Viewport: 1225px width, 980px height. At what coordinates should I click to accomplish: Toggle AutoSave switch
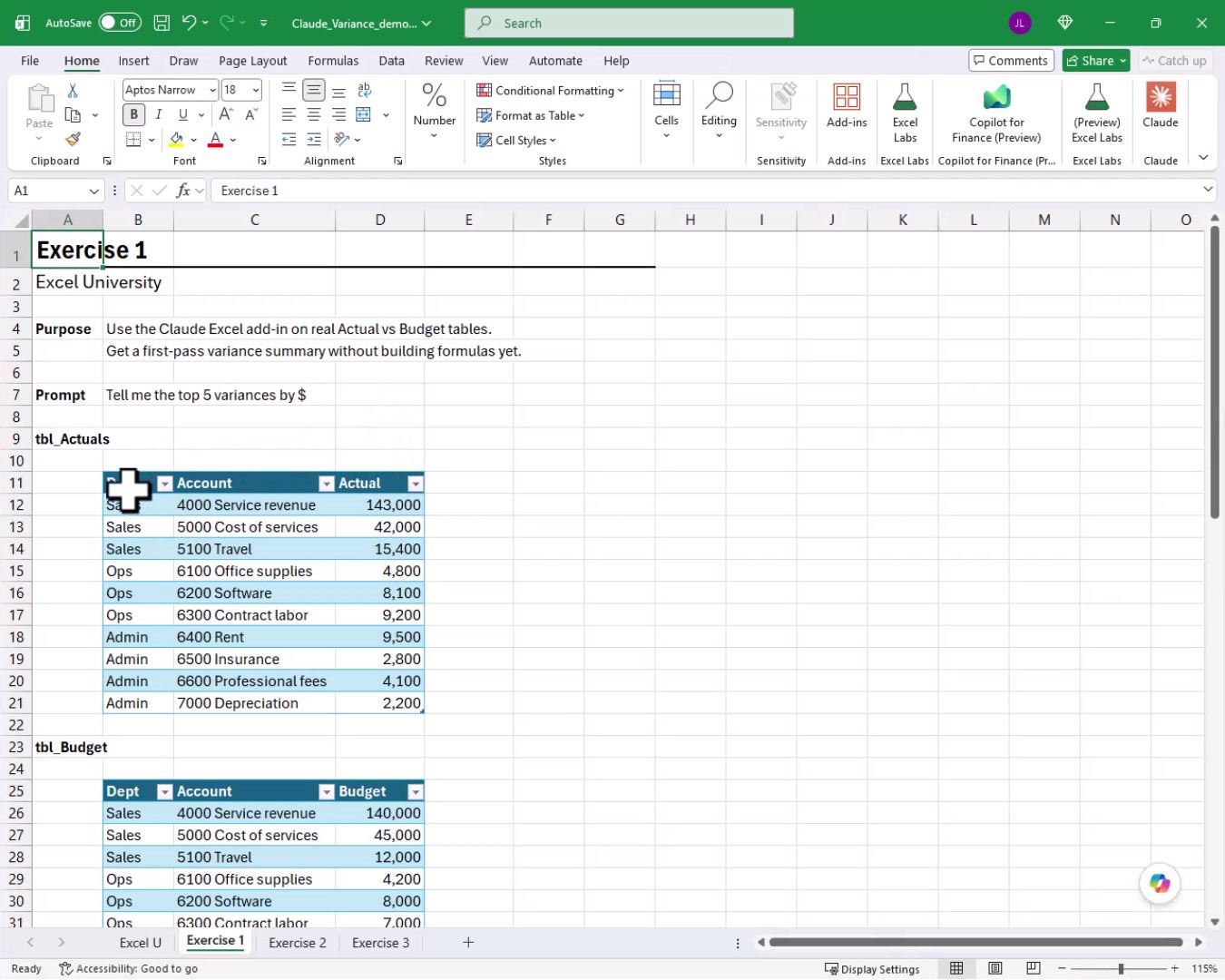point(120,23)
